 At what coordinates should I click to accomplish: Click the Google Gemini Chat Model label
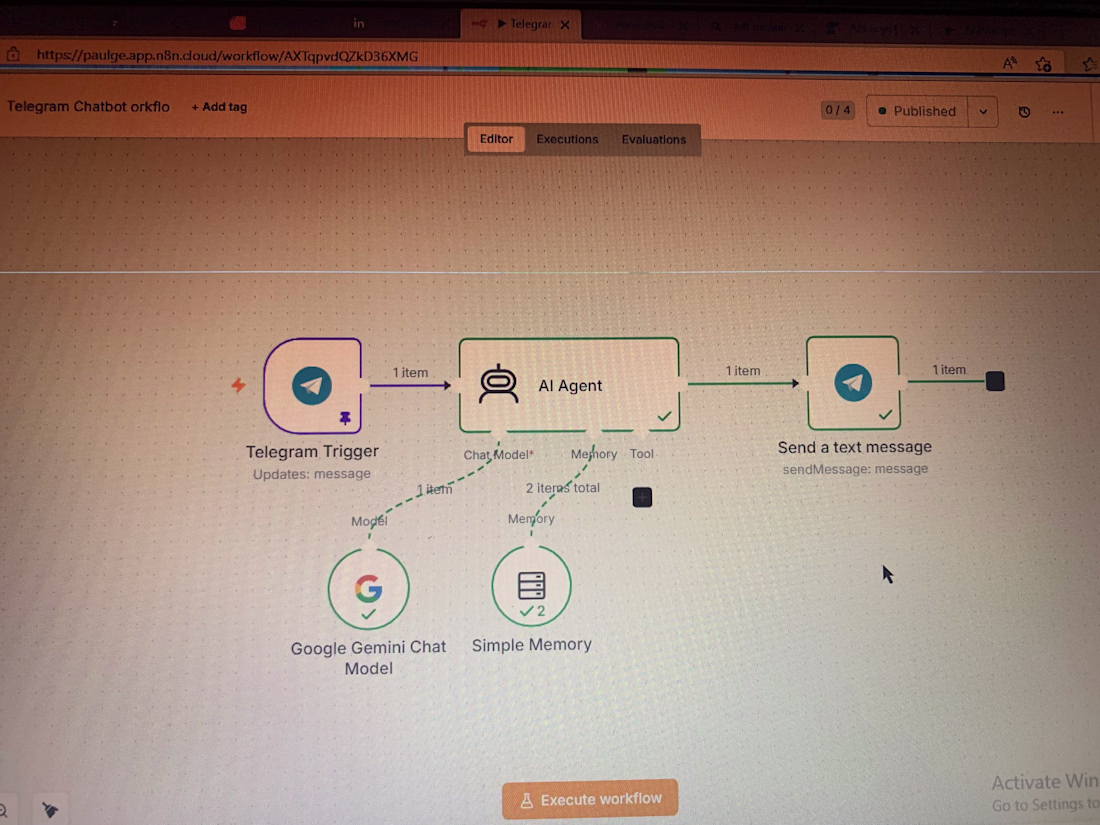[368, 658]
